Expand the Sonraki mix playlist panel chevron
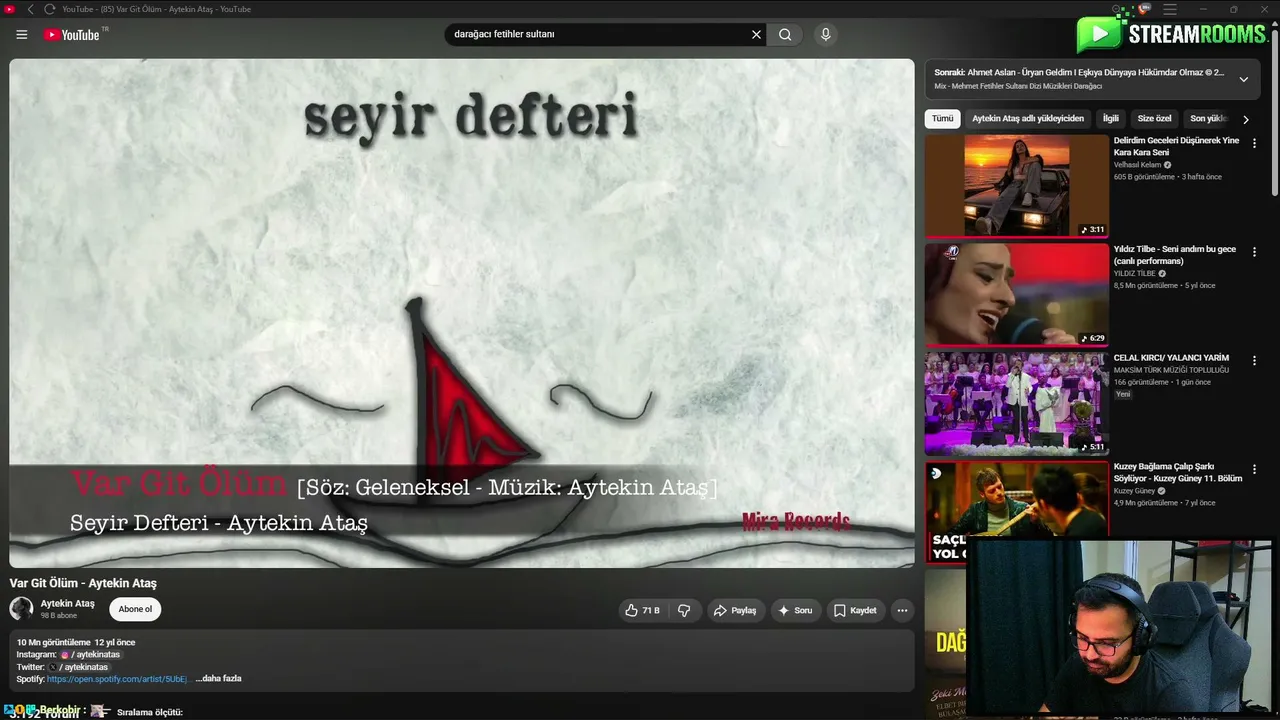The width and height of the screenshot is (1280, 720). (x=1243, y=79)
